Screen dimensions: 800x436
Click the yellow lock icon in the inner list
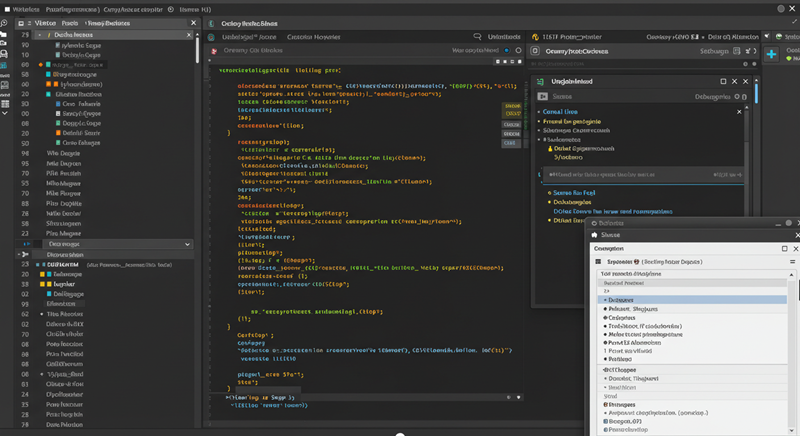click(x=550, y=149)
